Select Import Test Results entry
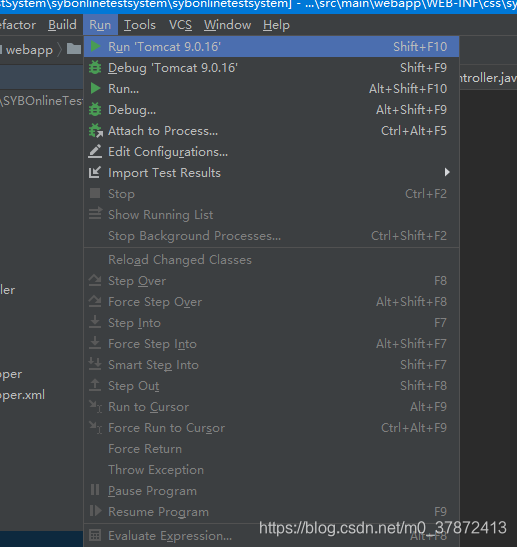The image size is (517, 547). point(271,172)
